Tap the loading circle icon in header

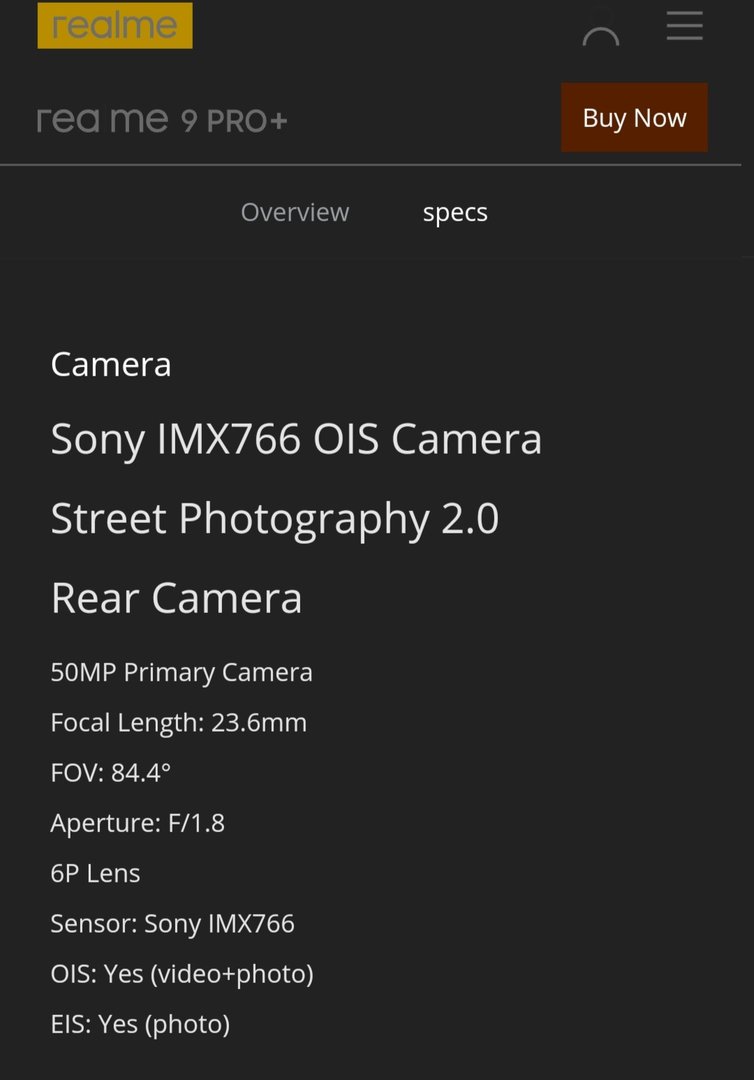click(x=601, y=38)
